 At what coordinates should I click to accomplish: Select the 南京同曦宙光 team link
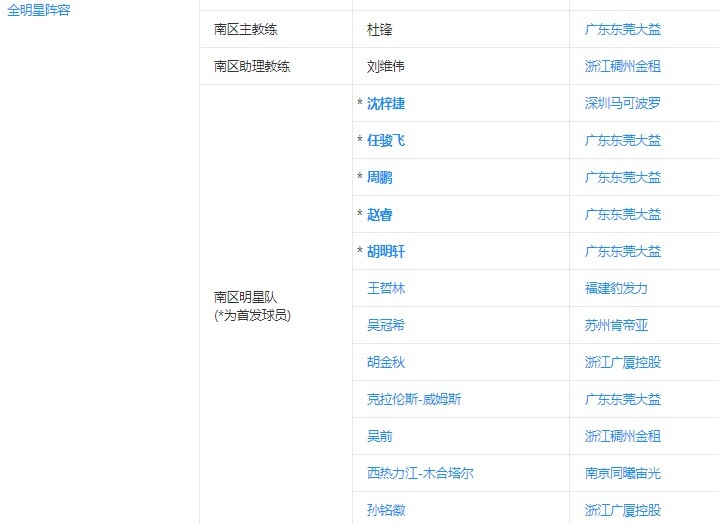pyautogui.click(x=622, y=473)
